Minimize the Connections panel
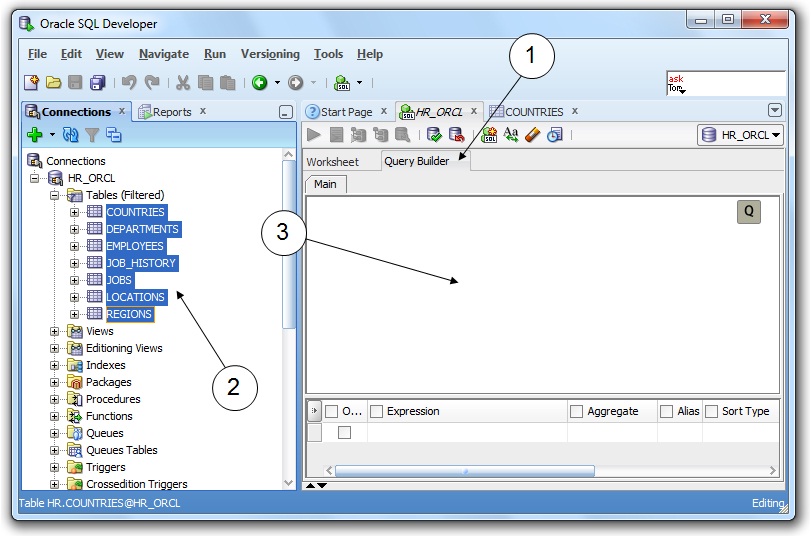The height and width of the screenshot is (536, 811). click(x=286, y=112)
